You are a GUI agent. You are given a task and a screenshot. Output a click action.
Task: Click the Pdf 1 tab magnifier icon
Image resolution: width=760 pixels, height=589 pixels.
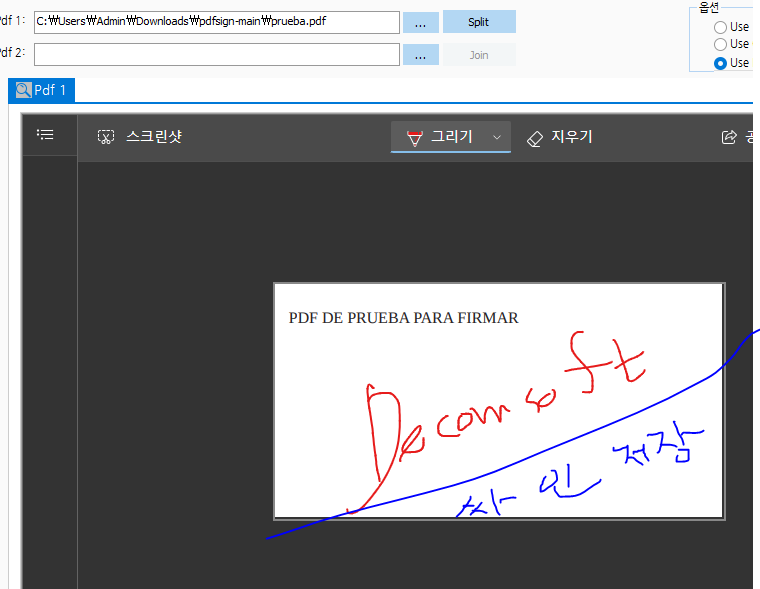[x=23, y=90]
